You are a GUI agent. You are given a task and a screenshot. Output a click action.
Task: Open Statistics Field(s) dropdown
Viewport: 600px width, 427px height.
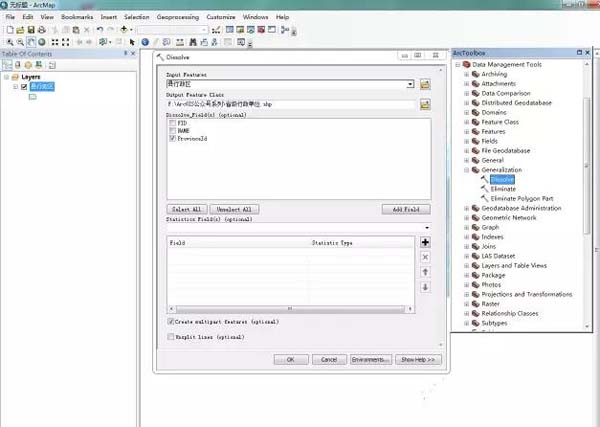(427, 228)
